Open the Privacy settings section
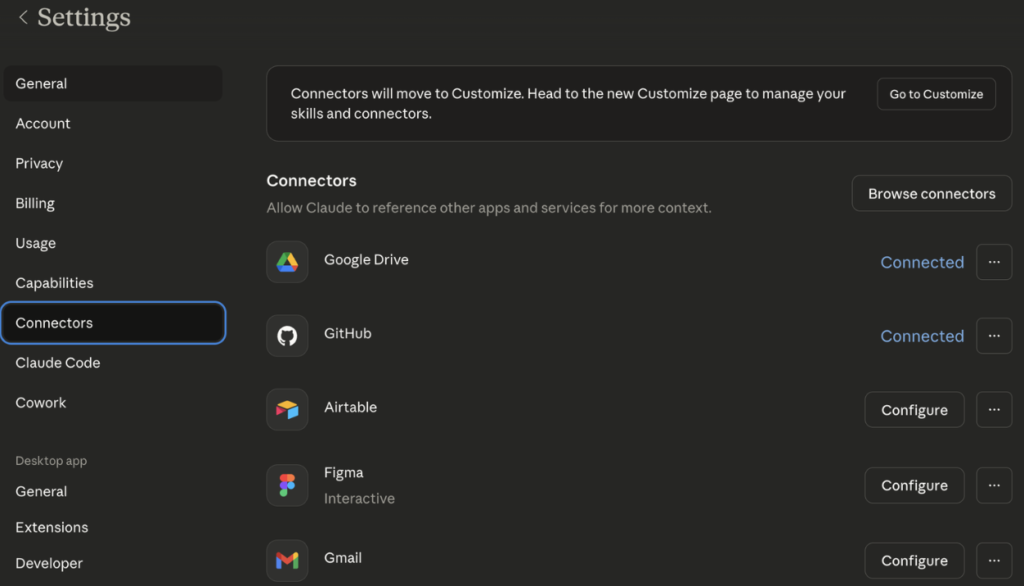The height and width of the screenshot is (586, 1024). coord(39,164)
